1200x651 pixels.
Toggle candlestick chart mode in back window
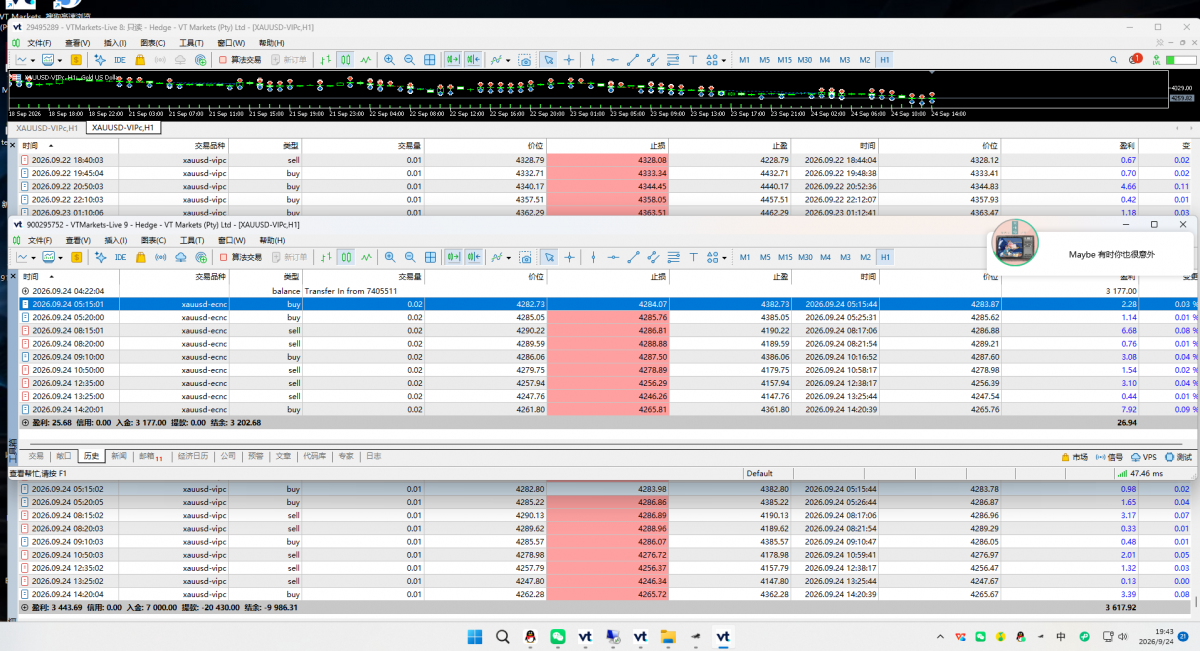point(345,60)
